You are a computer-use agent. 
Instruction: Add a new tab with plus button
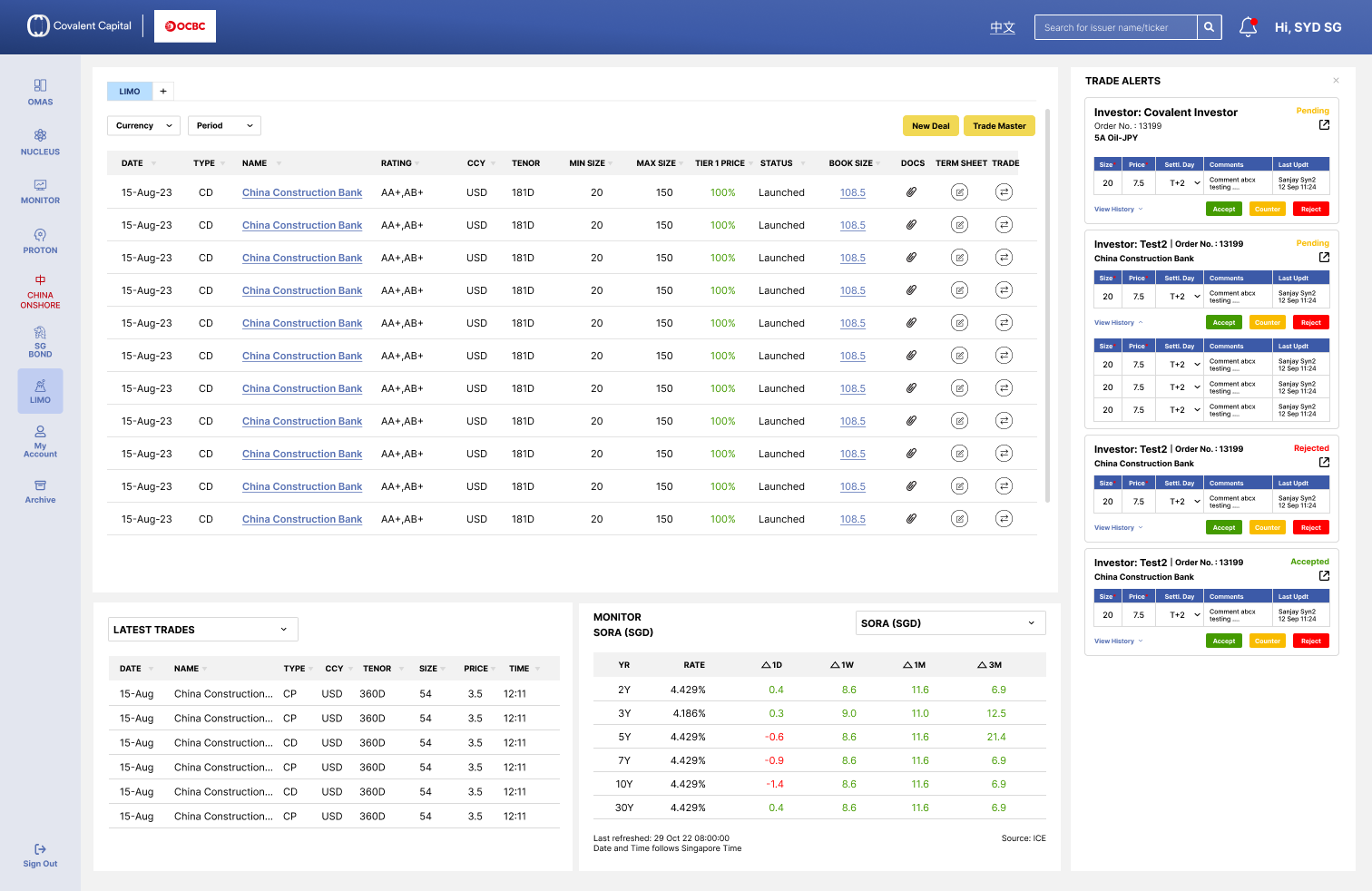163,92
